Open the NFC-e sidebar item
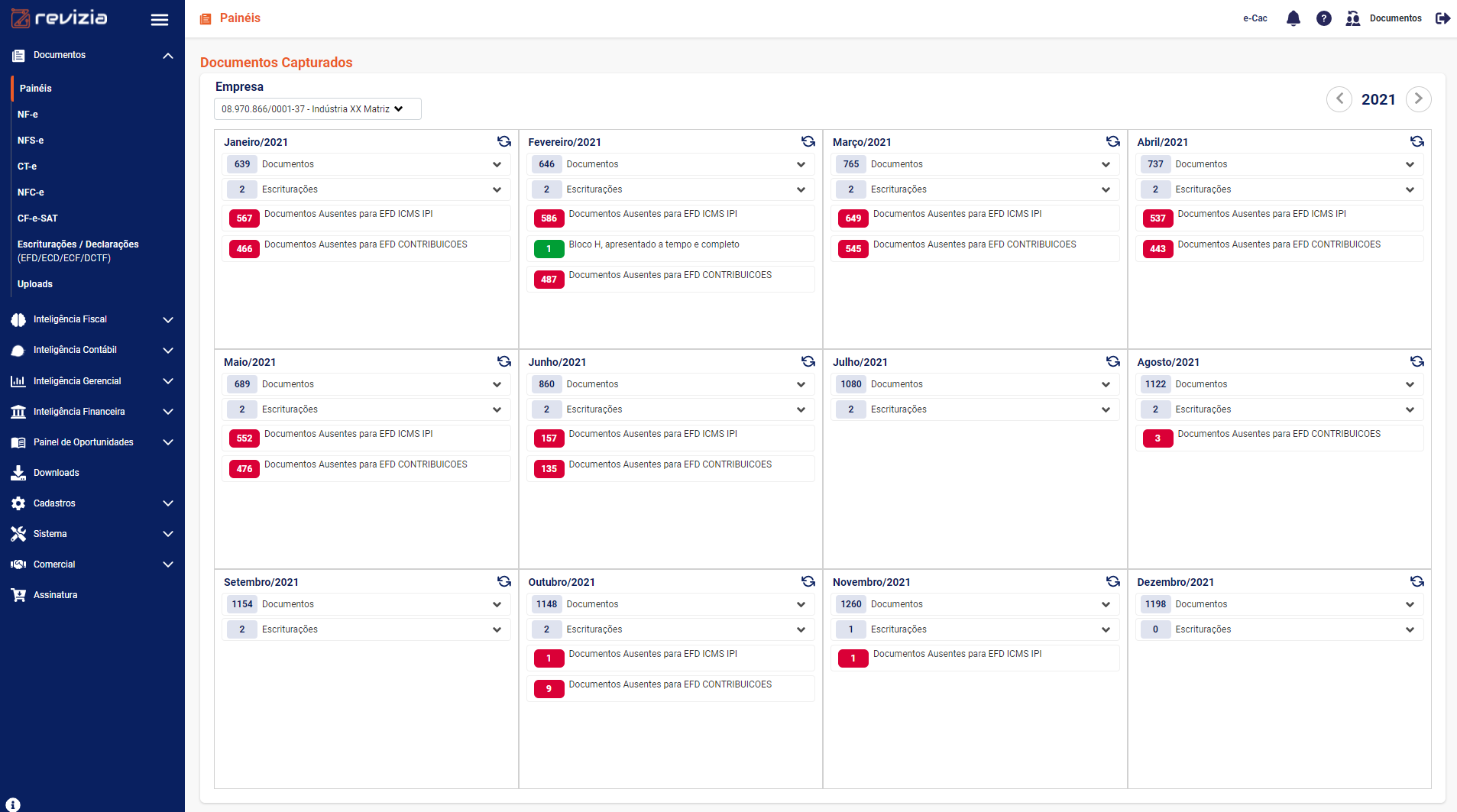Screen dimensions: 1457x812 (x=31, y=192)
